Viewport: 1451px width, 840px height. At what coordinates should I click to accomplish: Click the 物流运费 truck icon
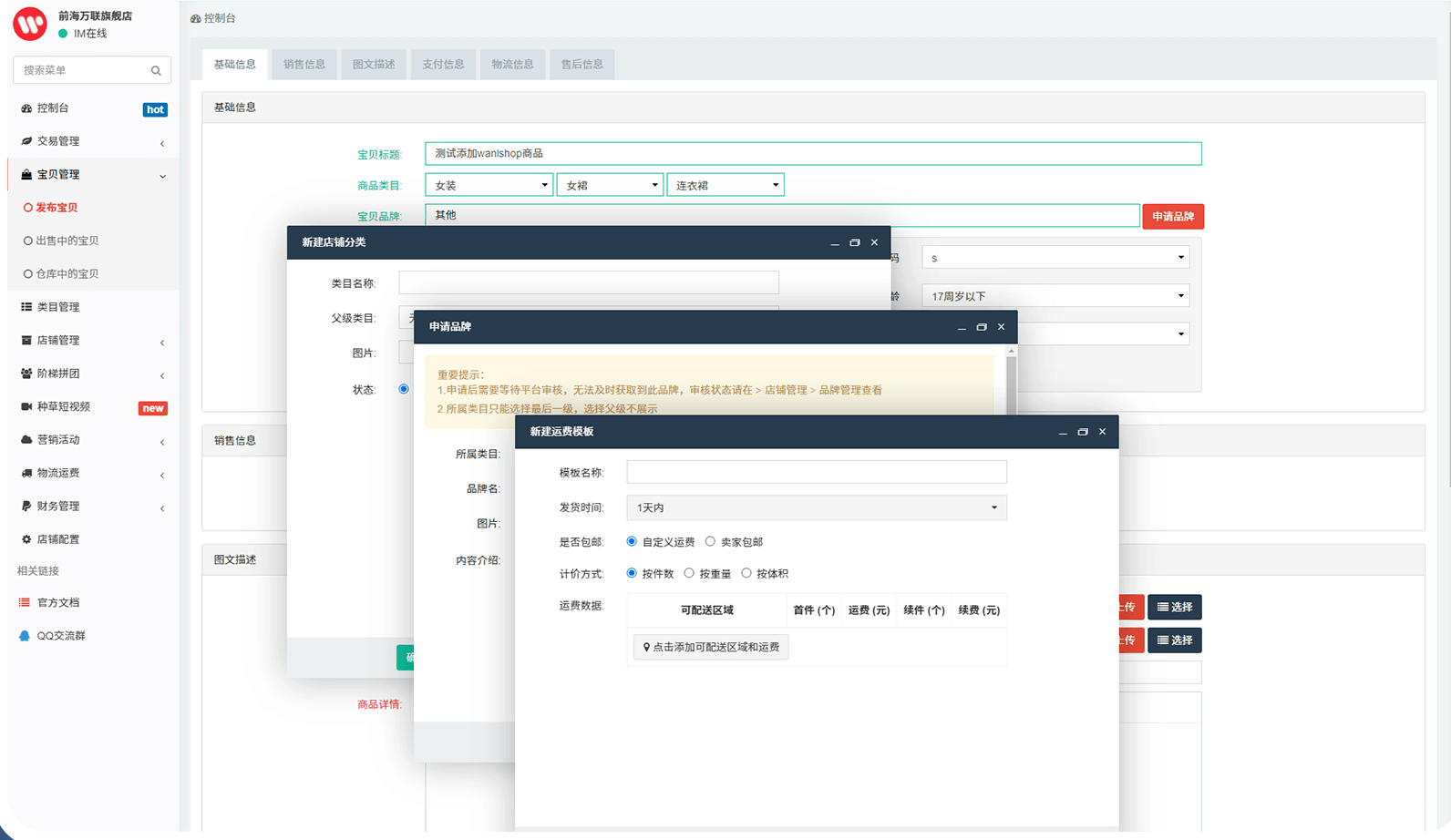tap(26, 473)
